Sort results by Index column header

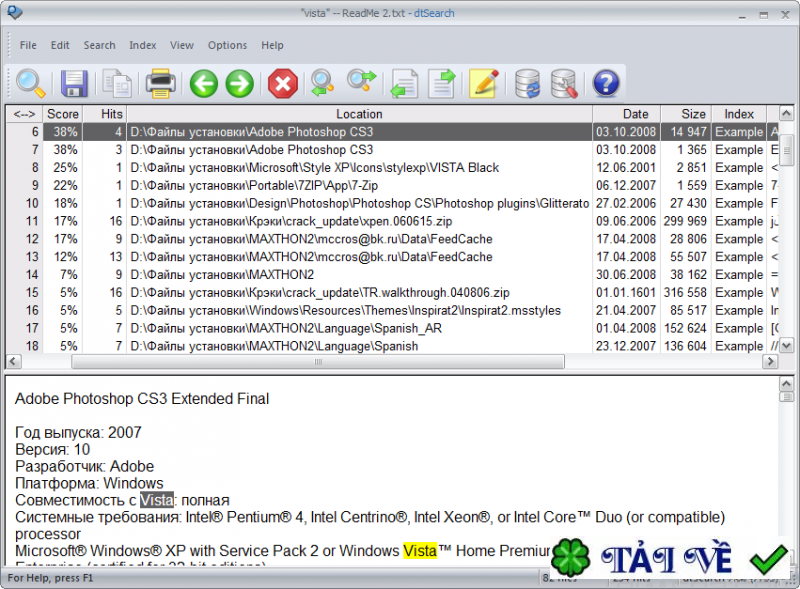[x=739, y=114]
